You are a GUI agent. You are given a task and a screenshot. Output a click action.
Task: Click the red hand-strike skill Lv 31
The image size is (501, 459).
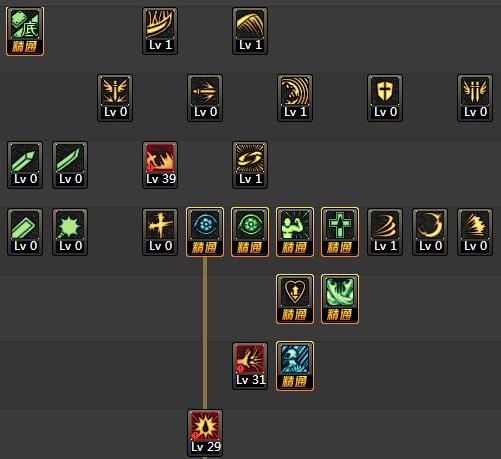(x=250, y=366)
